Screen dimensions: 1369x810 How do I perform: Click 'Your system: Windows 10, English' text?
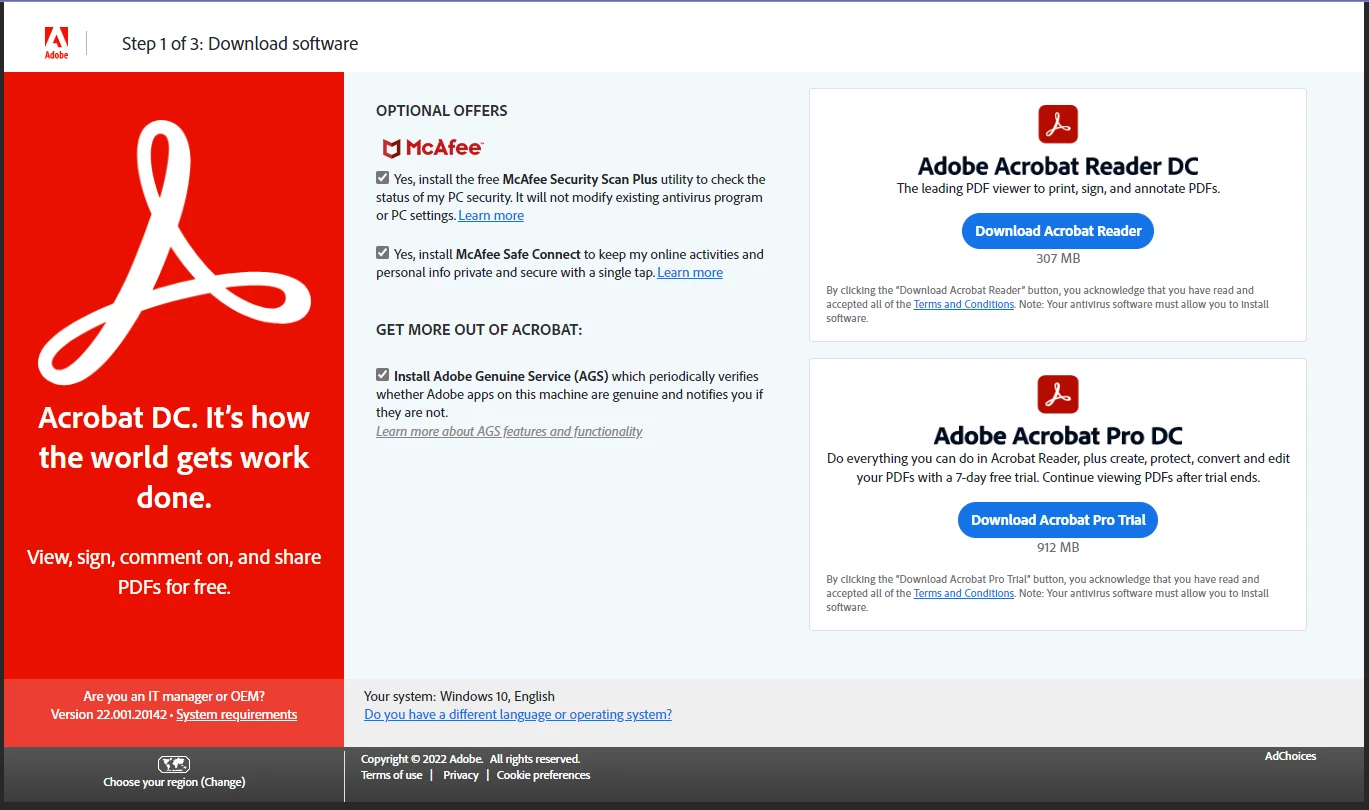click(x=459, y=697)
